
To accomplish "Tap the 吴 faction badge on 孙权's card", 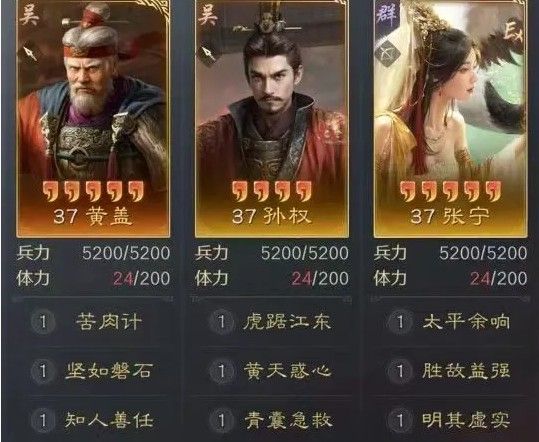I will (208, 16).
